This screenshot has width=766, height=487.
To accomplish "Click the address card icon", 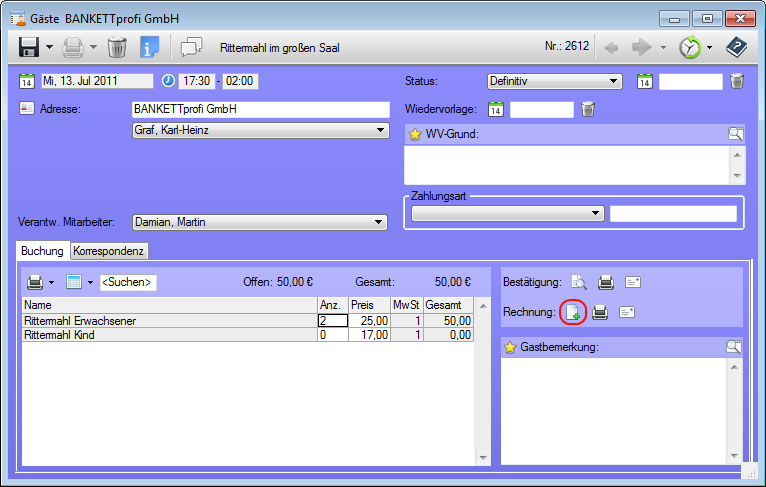I will coord(27,108).
